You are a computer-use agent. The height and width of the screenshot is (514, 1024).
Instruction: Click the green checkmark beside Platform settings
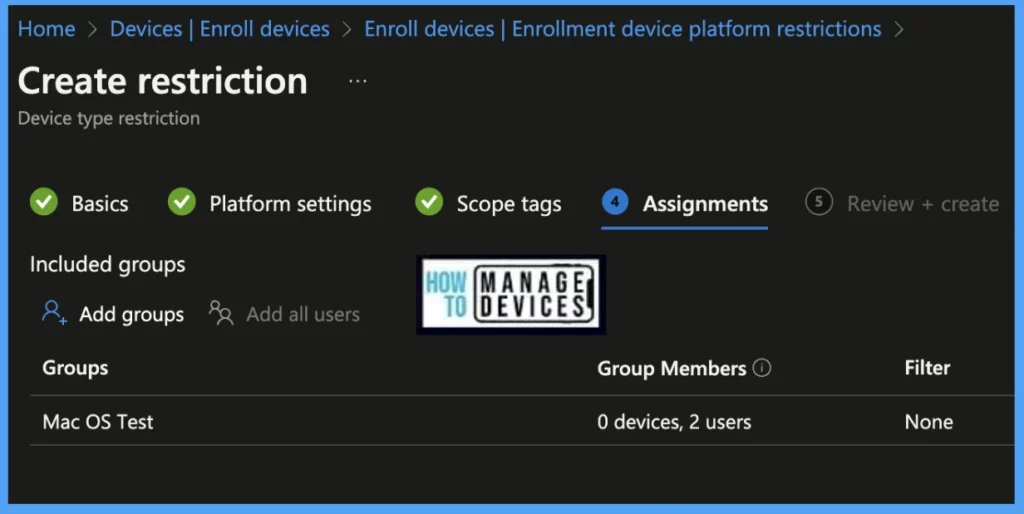coord(182,202)
